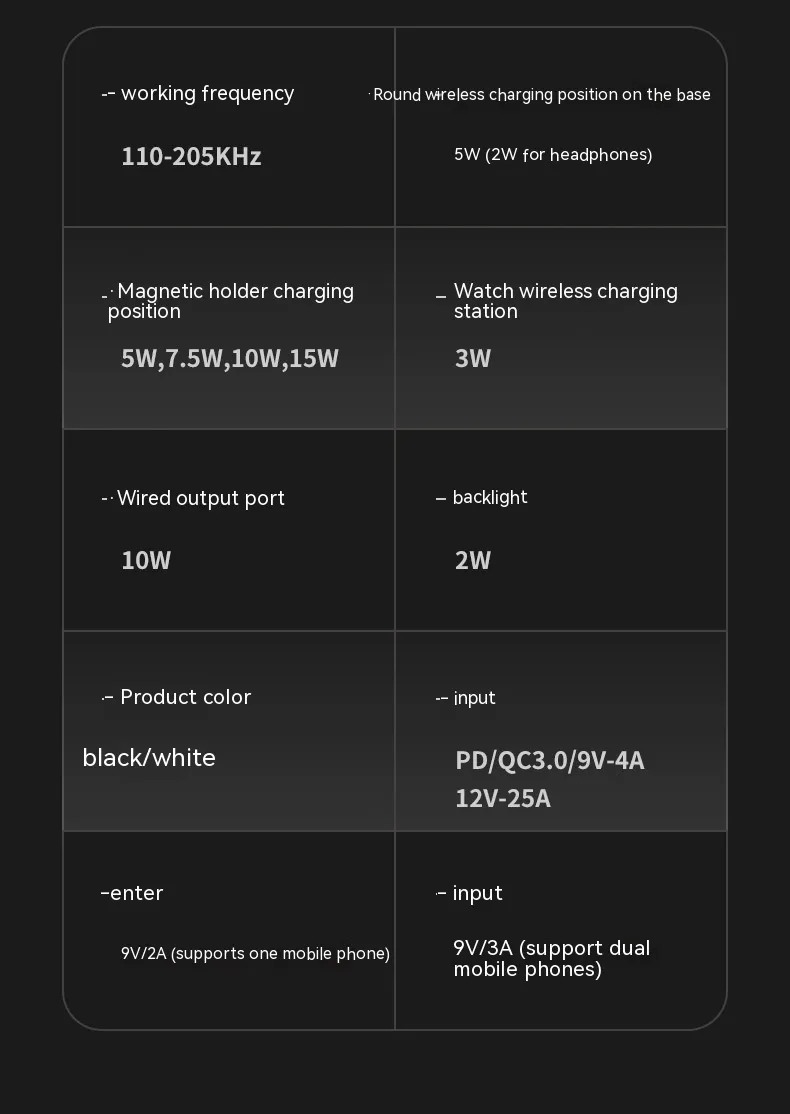Select the "5W (2W for headphones)" text
790x1114 pixels.
click(553, 155)
